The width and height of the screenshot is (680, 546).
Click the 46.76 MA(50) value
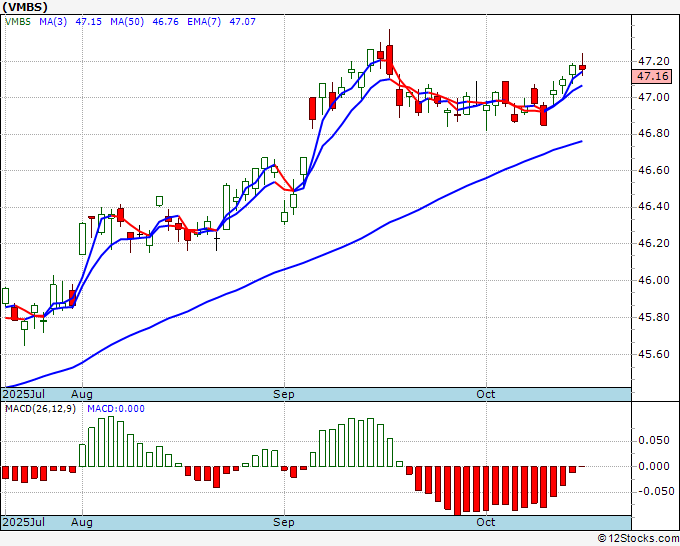(x=165, y=22)
